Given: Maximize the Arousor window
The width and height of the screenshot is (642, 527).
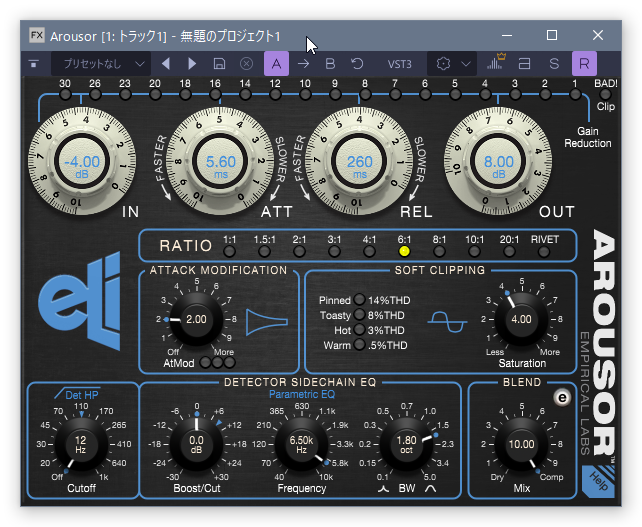Looking at the screenshot, I should [x=552, y=35].
